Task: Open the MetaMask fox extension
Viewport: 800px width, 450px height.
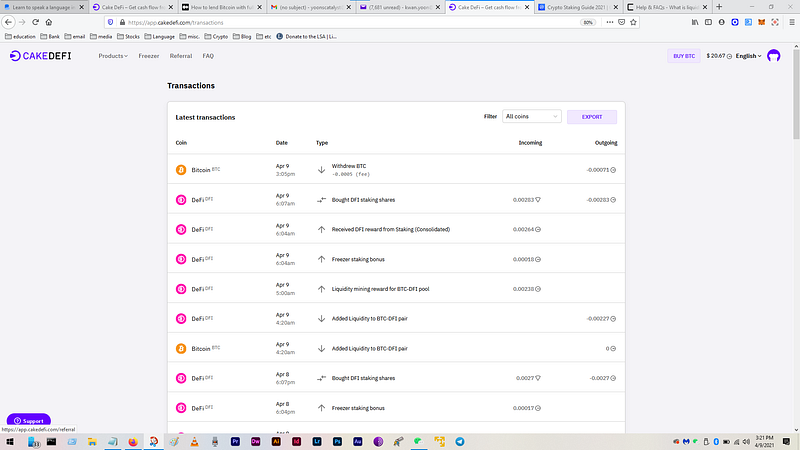Action: point(761,22)
